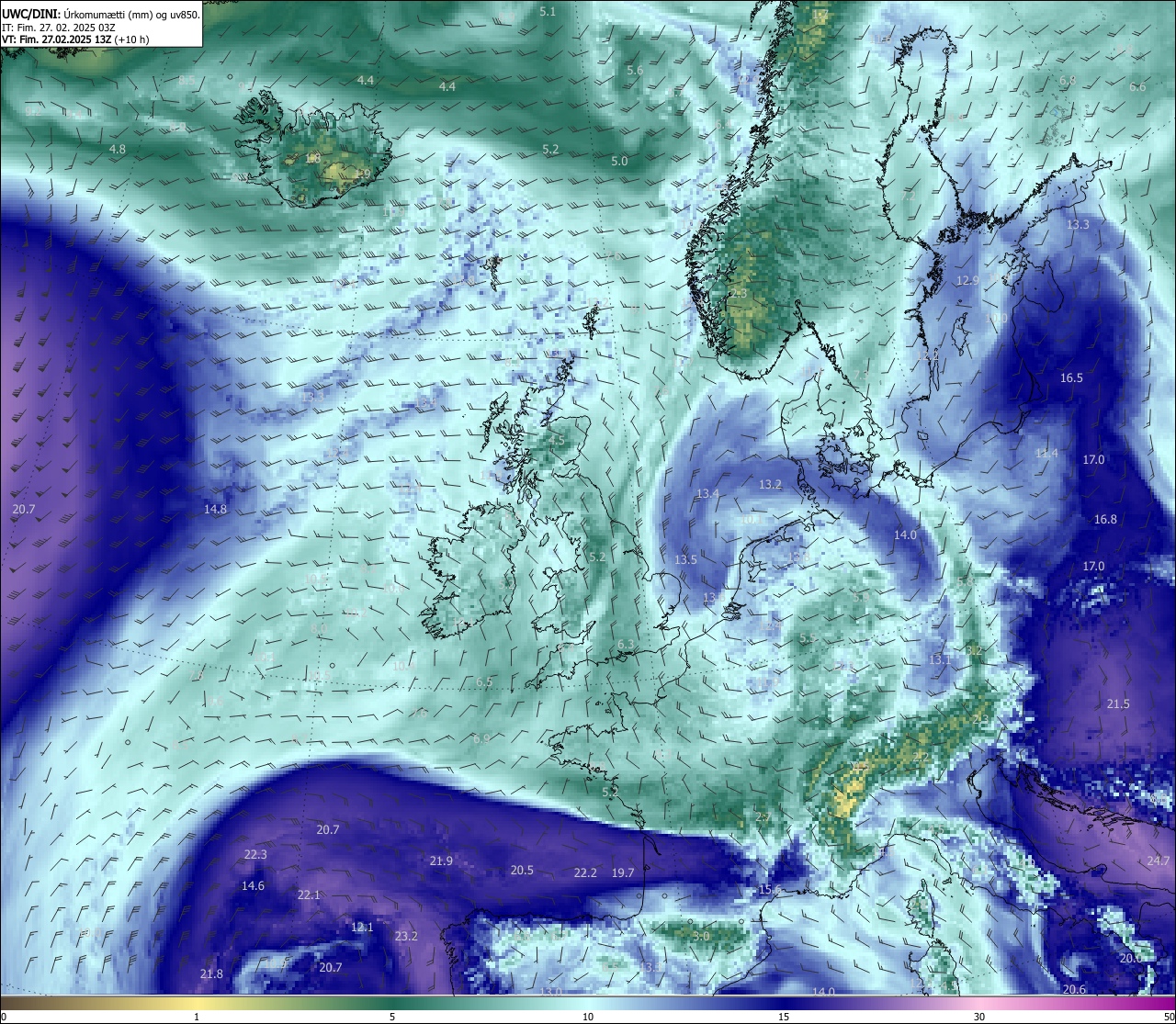This screenshot has height=1024, width=1176.
Task: Click the 6.3 value over southern England
Action: (x=626, y=645)
